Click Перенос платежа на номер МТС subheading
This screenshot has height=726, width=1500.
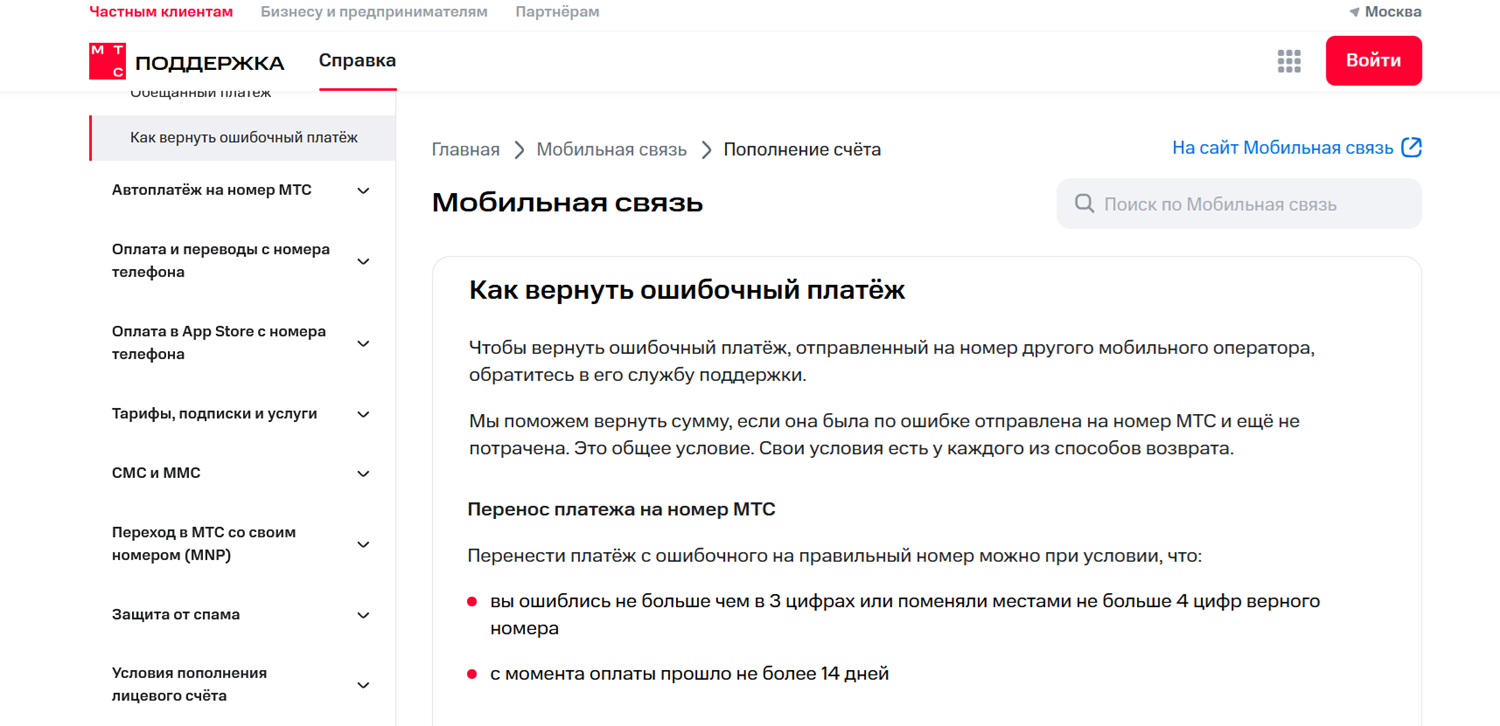click(621, 510)
